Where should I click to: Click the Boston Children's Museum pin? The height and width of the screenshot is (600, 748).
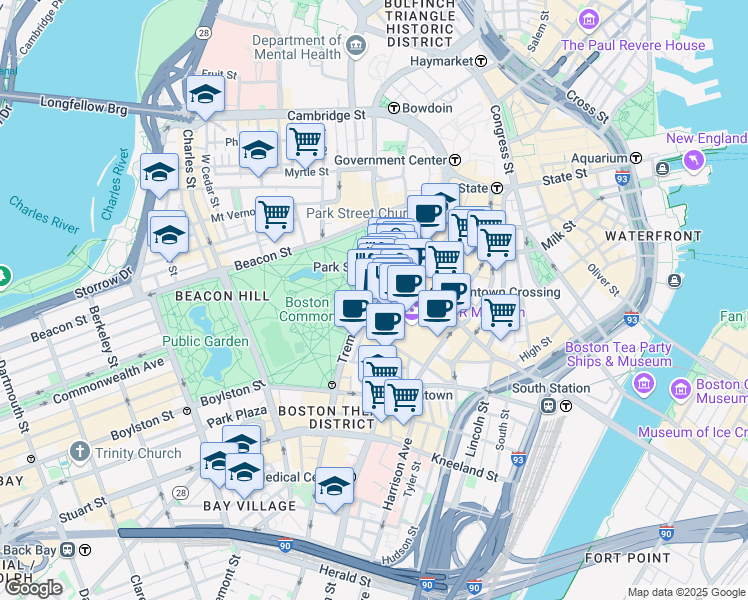tap(681, 389)
